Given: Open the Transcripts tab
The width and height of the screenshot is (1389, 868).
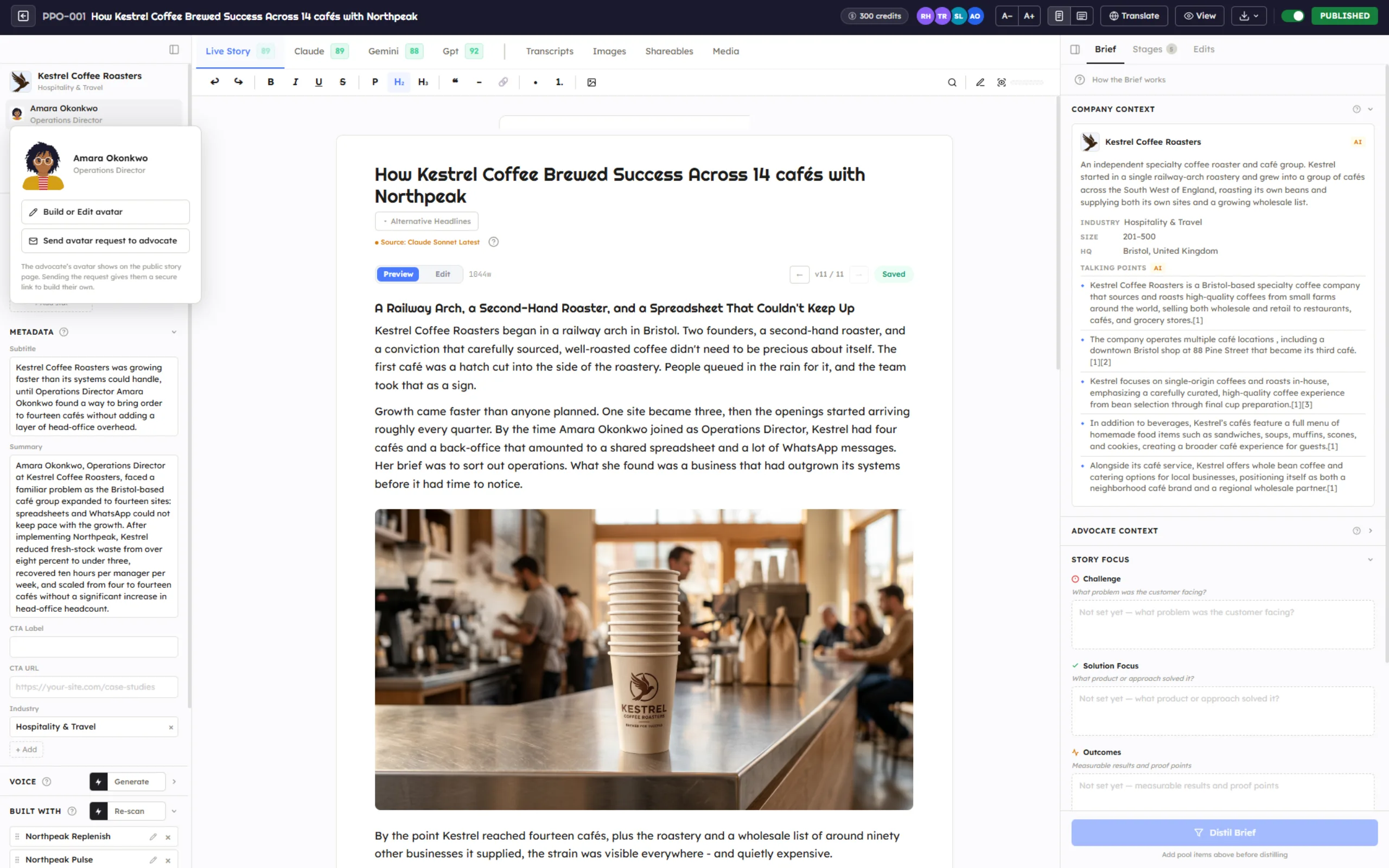Looking at the screenshot, I should click(549, 51).
